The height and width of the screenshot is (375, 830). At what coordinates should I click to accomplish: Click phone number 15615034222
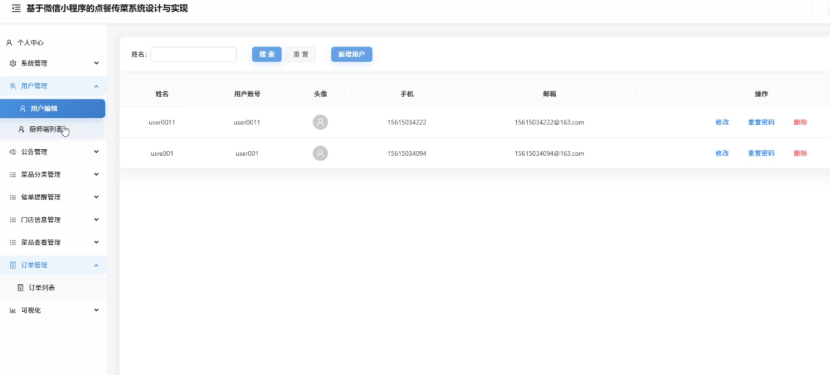[407, 122]
